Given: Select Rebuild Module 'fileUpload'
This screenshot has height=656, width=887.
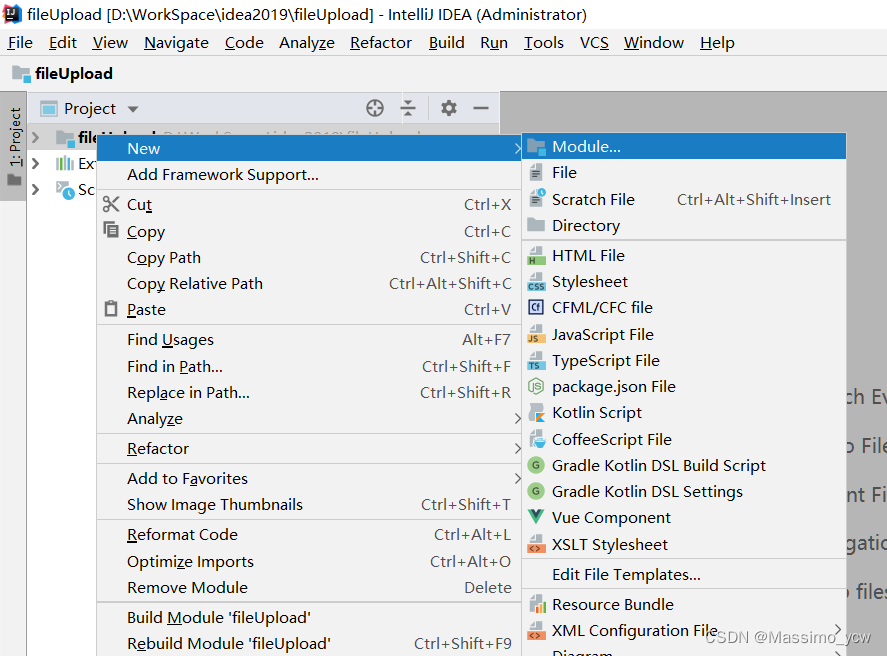Looking at the screenshot, I should [309, 644].
